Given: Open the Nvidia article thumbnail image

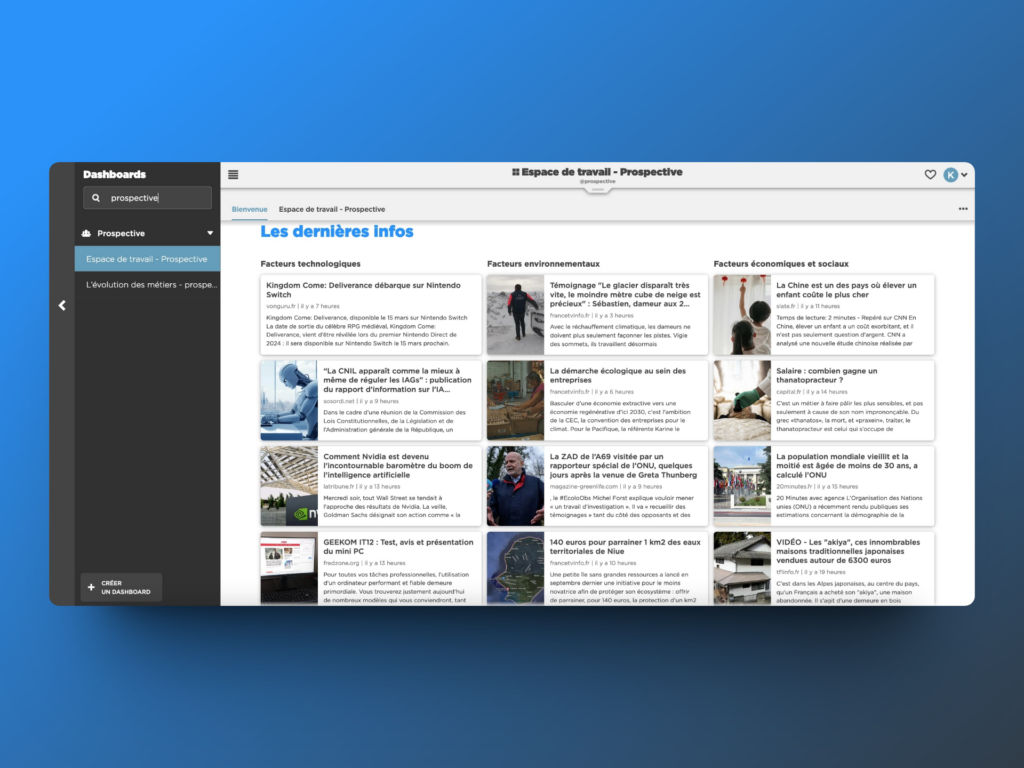Looking at the screenshot, I should click(289, 485).
